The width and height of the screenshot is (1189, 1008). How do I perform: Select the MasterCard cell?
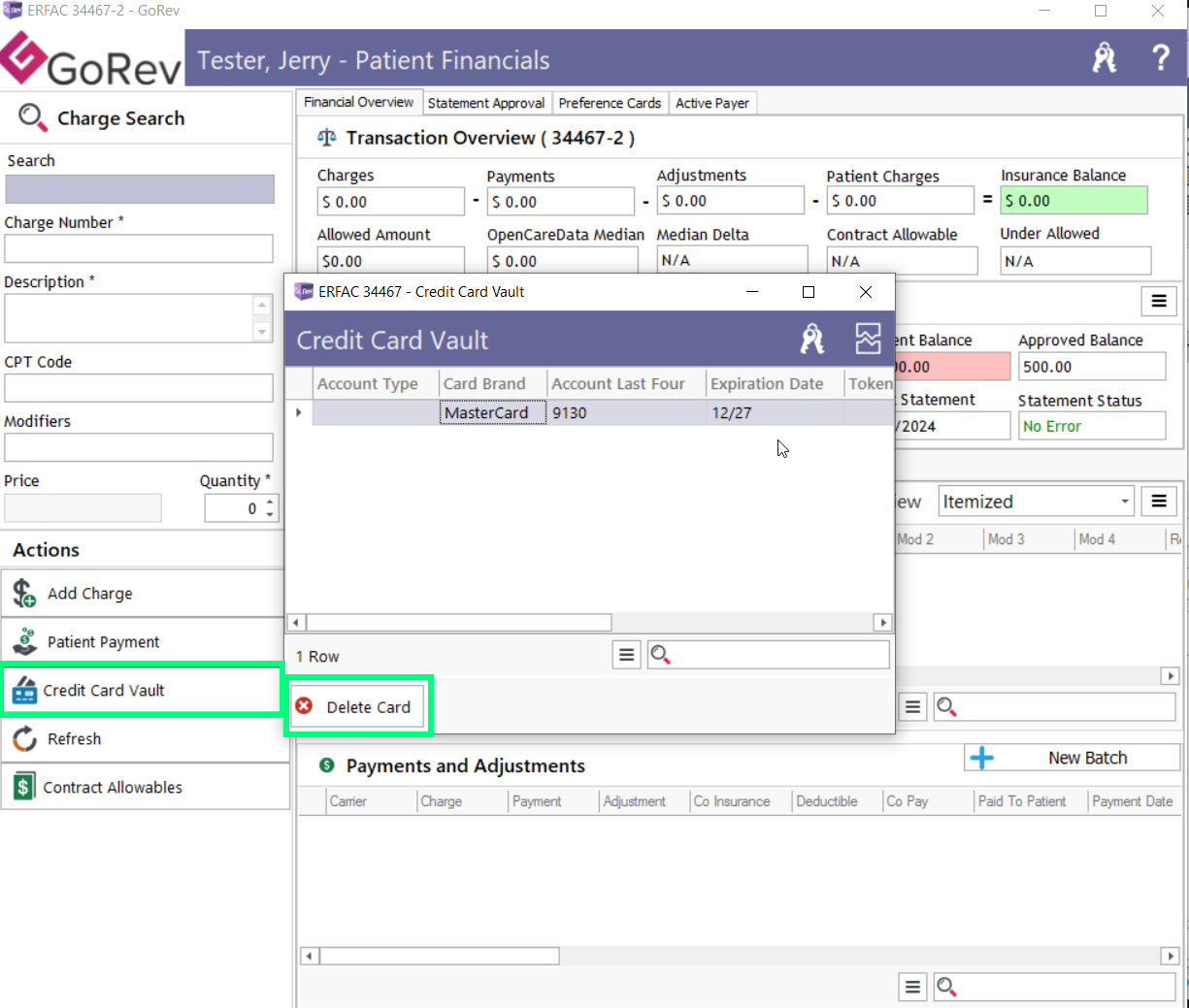pos(492,412)
